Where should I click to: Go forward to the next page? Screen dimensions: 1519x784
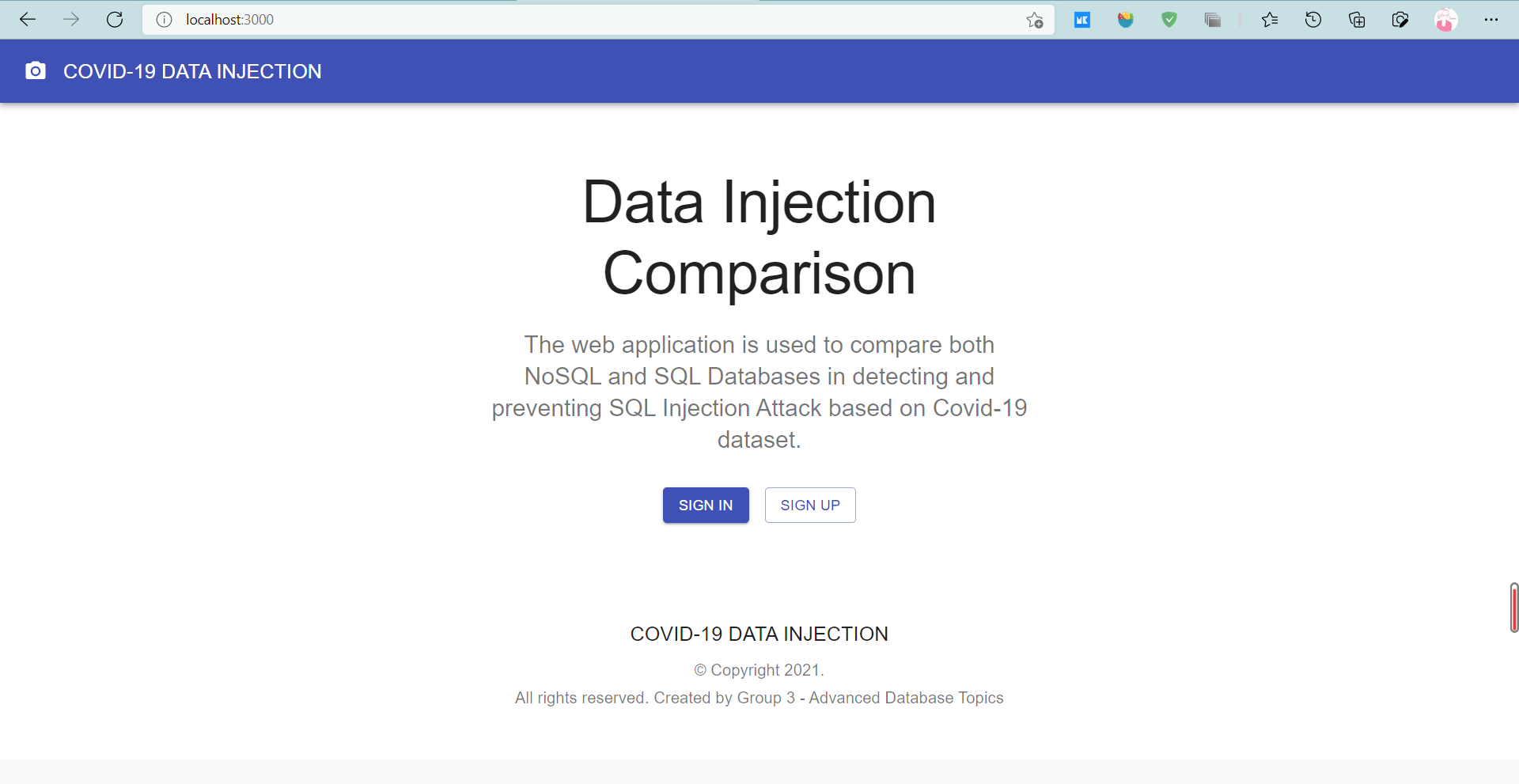click(71, 19)
